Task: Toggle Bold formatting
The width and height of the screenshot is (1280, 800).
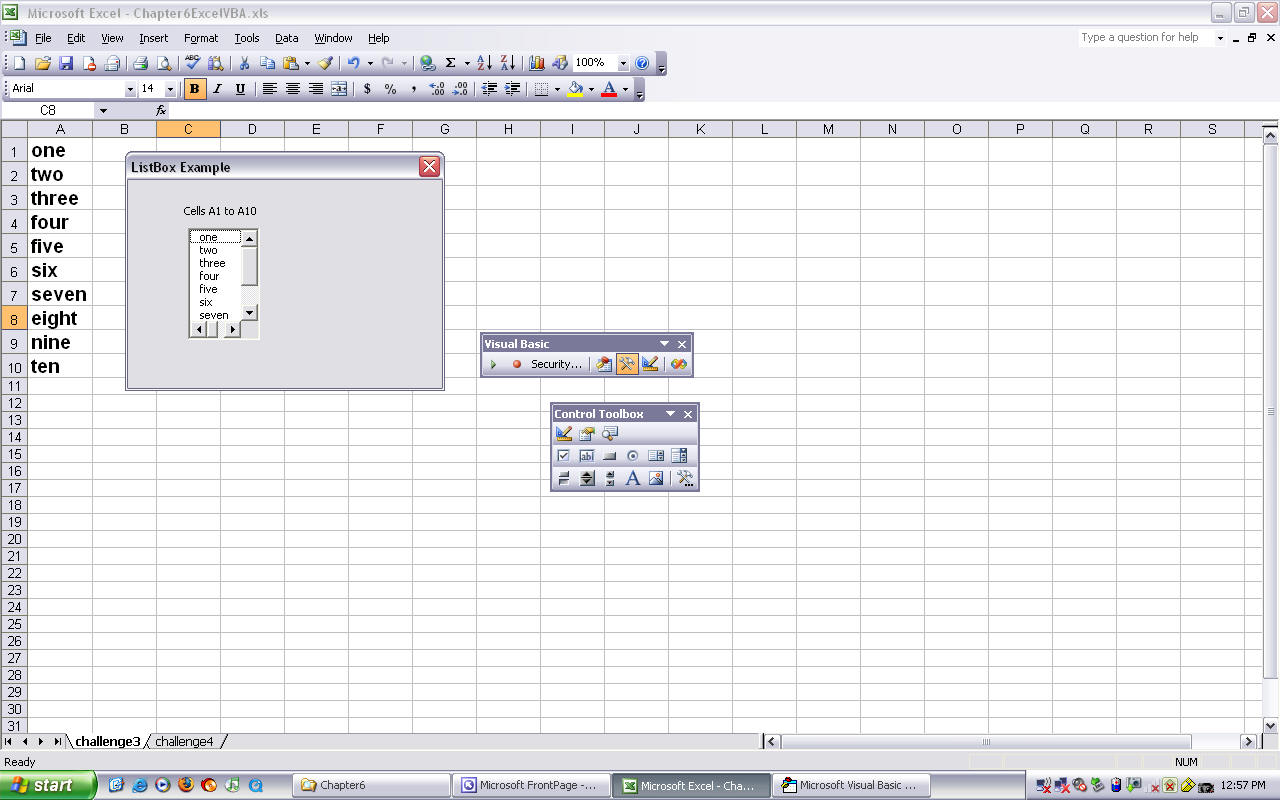Action: [194, 89]
